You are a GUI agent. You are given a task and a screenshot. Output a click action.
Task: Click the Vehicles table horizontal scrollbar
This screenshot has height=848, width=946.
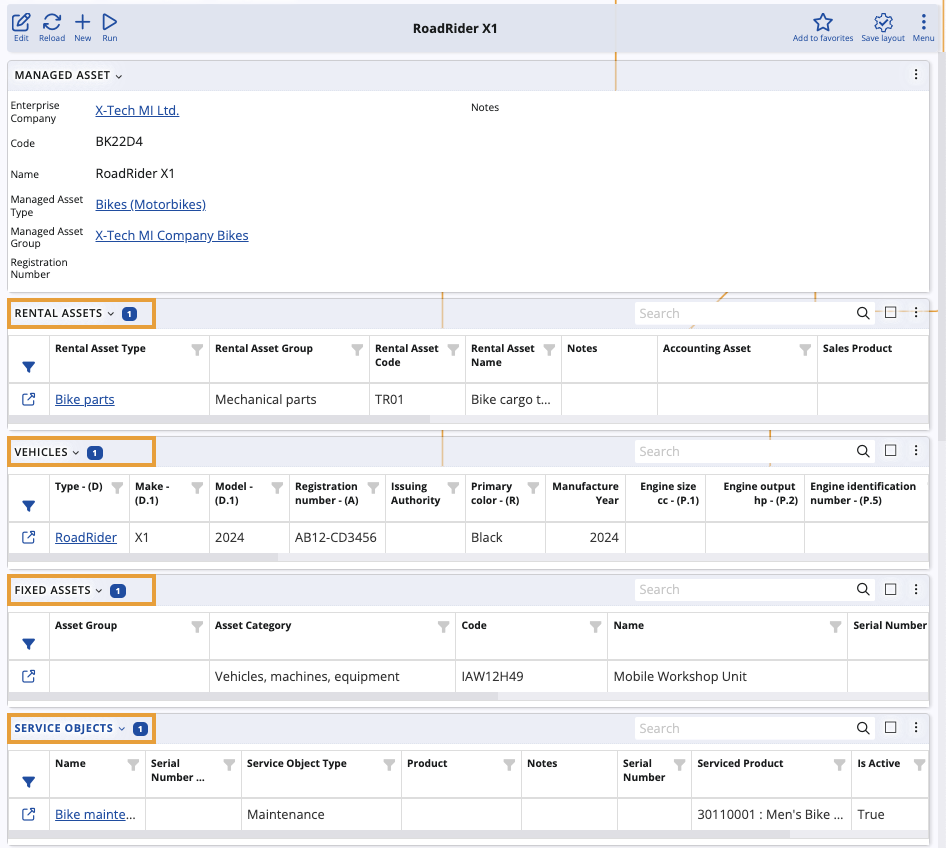pyautogui.click(x=143, y=557)
